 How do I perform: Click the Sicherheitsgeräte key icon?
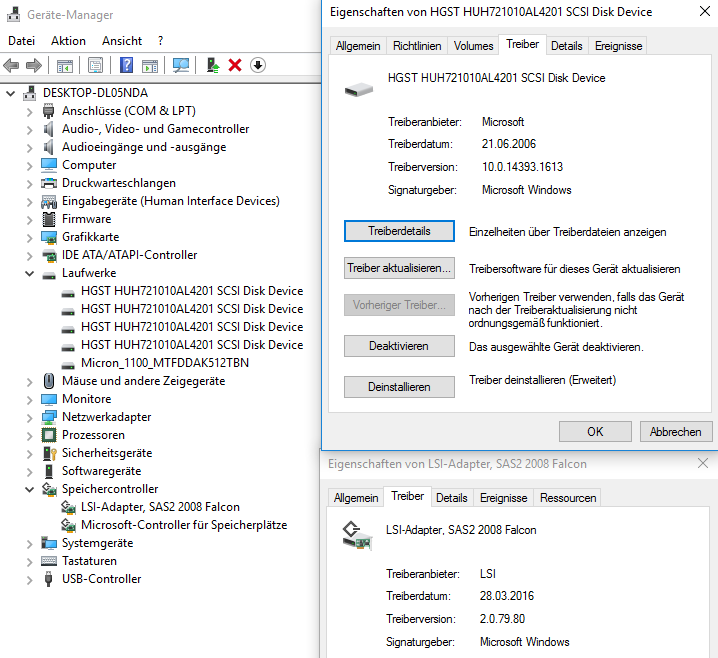tap(49, 453)
